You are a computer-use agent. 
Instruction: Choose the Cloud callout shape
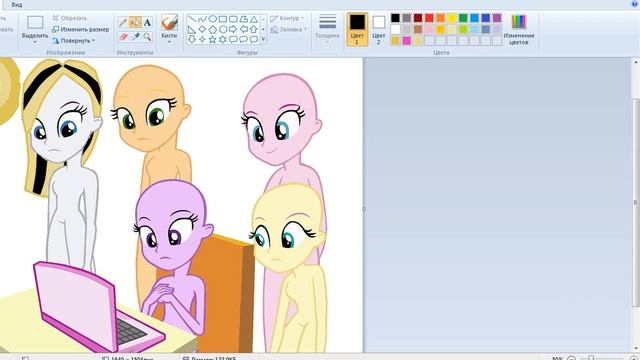click(254, 40)
